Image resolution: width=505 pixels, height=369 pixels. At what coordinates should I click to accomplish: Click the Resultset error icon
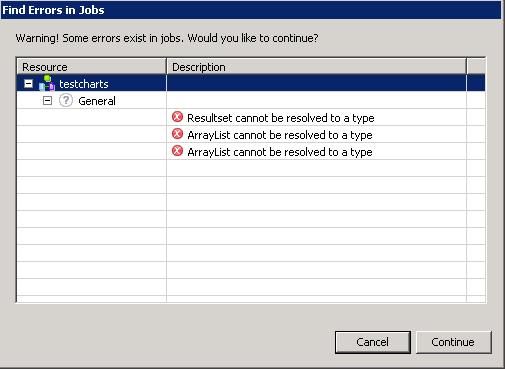coord(177,117)
